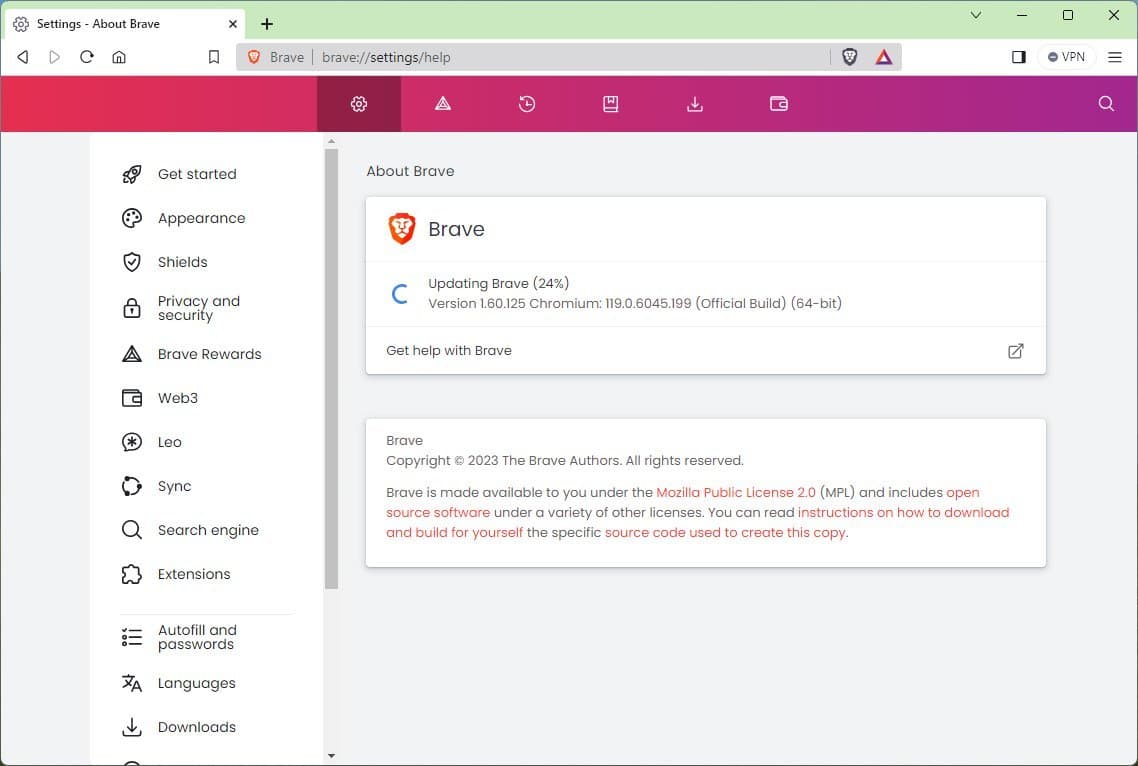Click the Downloads icon in the settings navigation
This screenshot has height=766, width=1138.
click(695, 103)
